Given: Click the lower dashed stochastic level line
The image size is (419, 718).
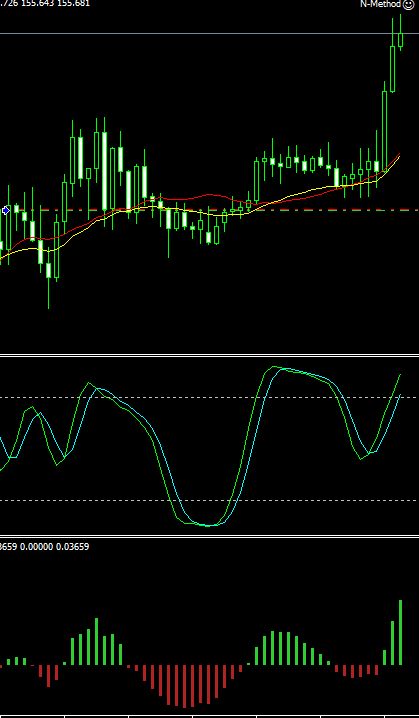Looking at the screenshot, I should point(209,500).
